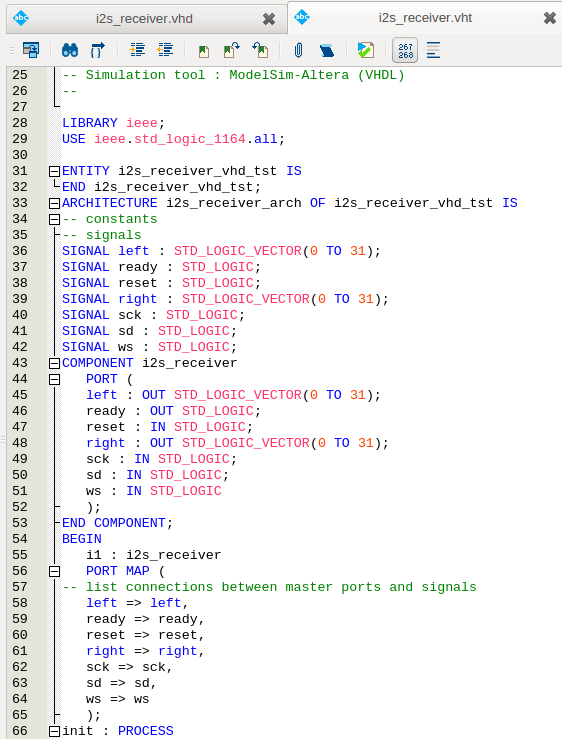Collapse the constants comment fold on line 34

(x=55, y=219)
